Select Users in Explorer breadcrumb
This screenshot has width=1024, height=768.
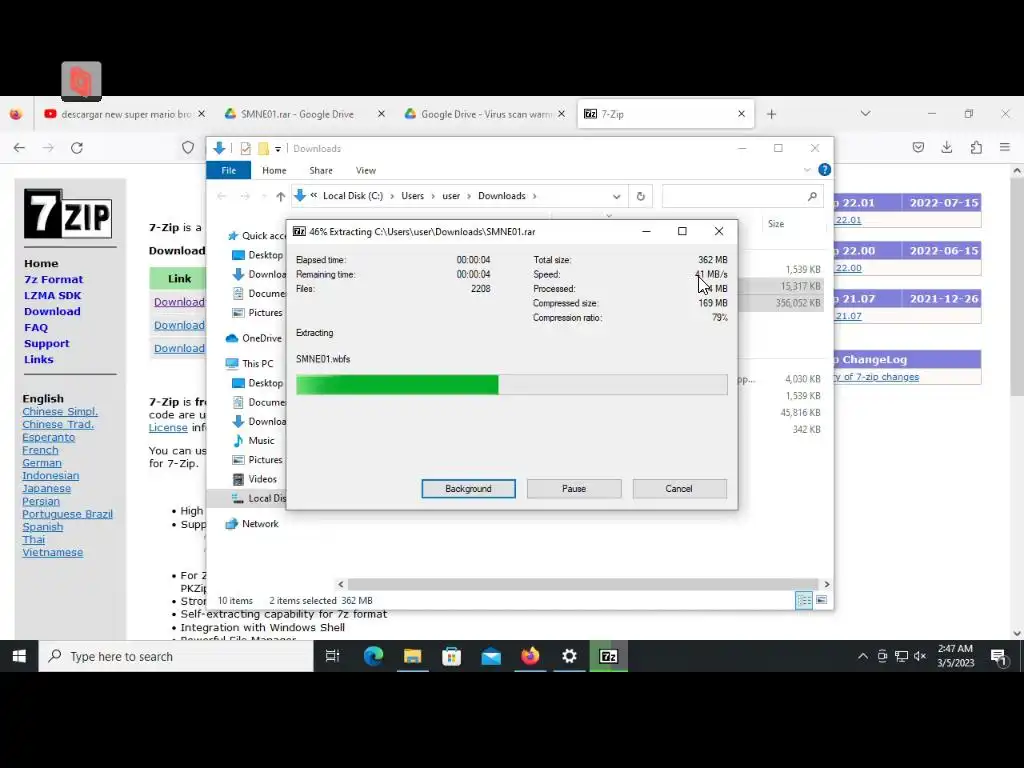[x=413, y=196]
